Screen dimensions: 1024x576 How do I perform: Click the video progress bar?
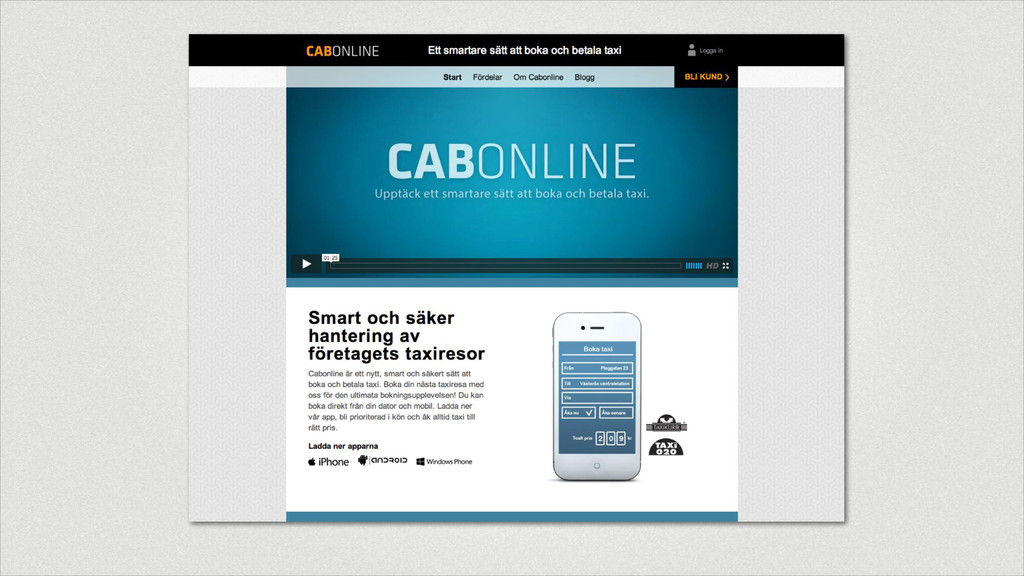point(505,266)
